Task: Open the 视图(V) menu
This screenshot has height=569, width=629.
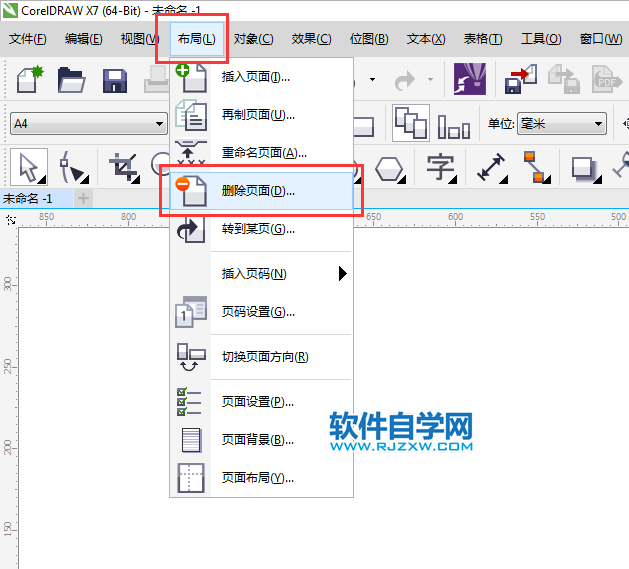Action: tap(140, 39)
